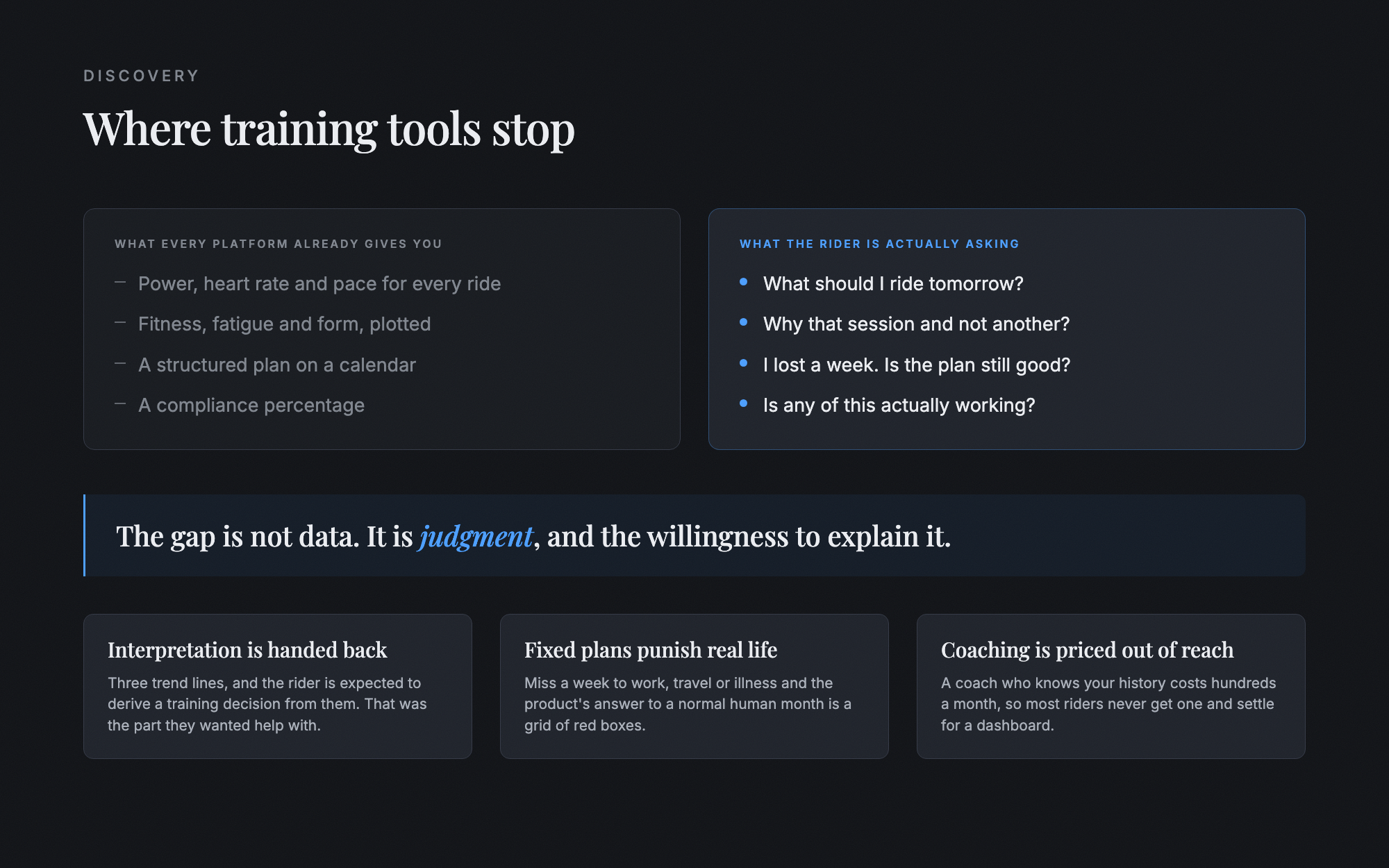Click the blue italic word 'judgment'
Screen dimensions: 1389x868
(x=476, y=537)
